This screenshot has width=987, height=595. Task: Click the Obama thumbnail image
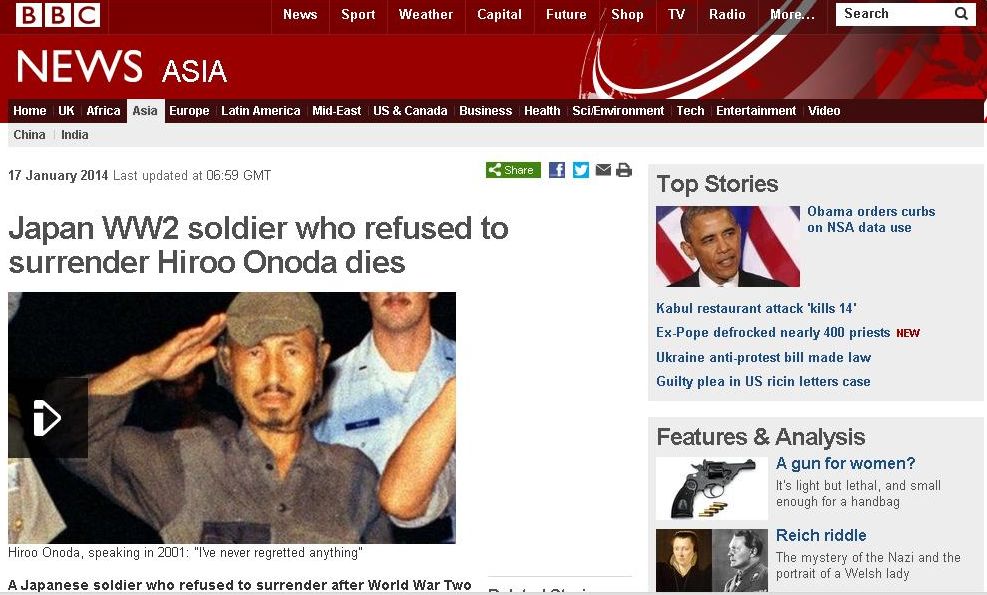pos(728,246)
